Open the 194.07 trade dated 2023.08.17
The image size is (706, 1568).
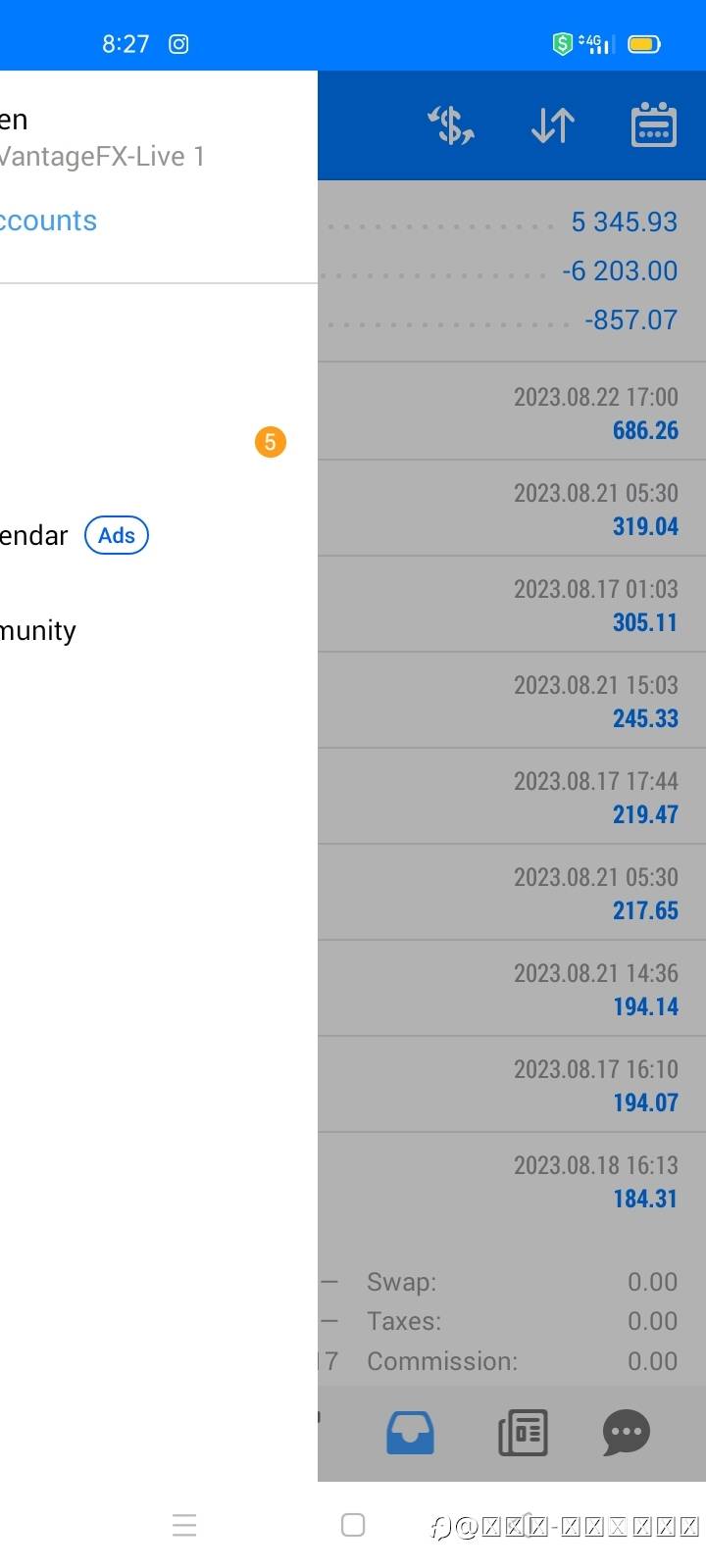[x=512, y=1085]
